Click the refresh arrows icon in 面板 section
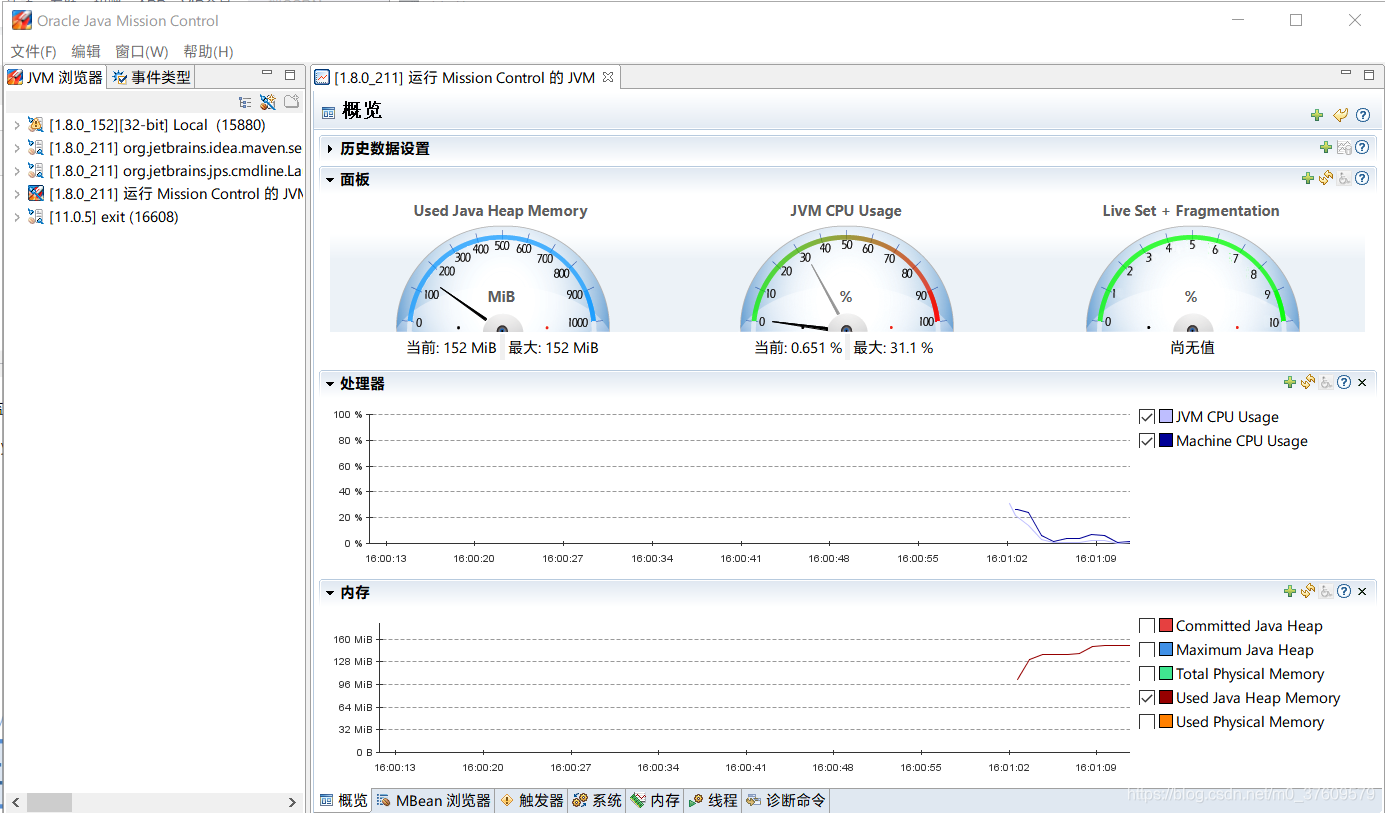This screenshot has width=1385, height=813. point(1326,178)
